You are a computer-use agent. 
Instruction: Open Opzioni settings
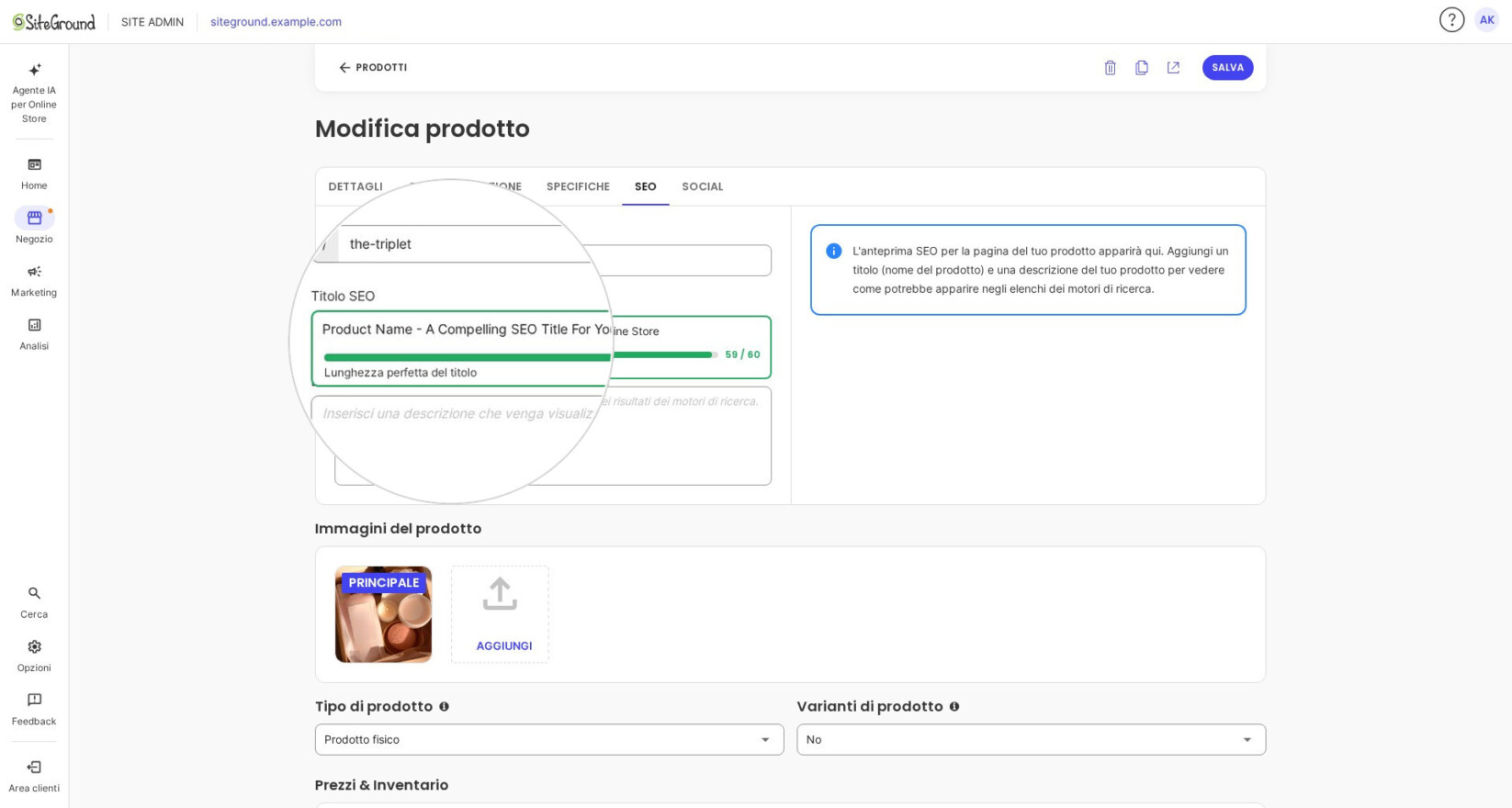tap(34, 656)
